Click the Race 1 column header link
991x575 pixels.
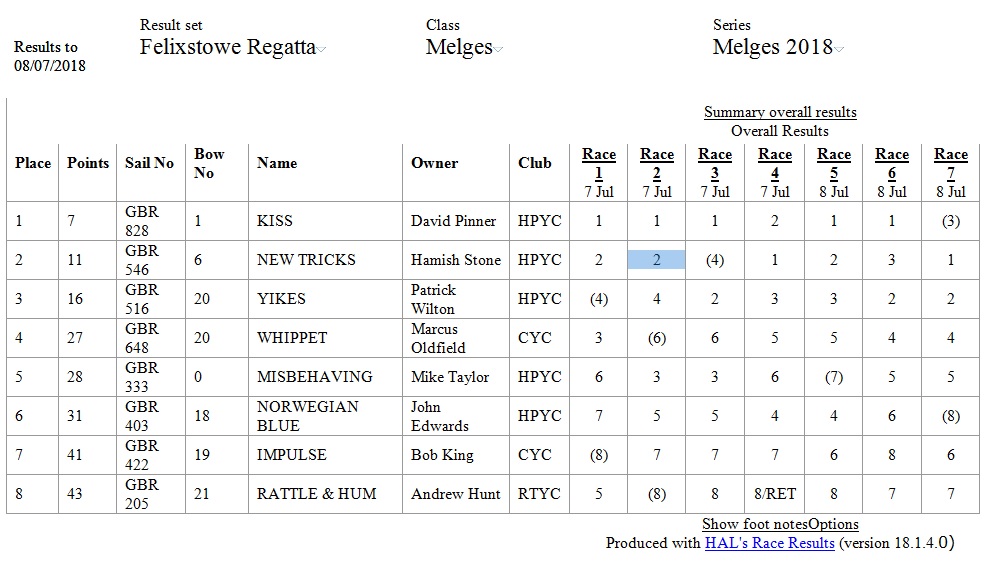(x=599, y=163)
